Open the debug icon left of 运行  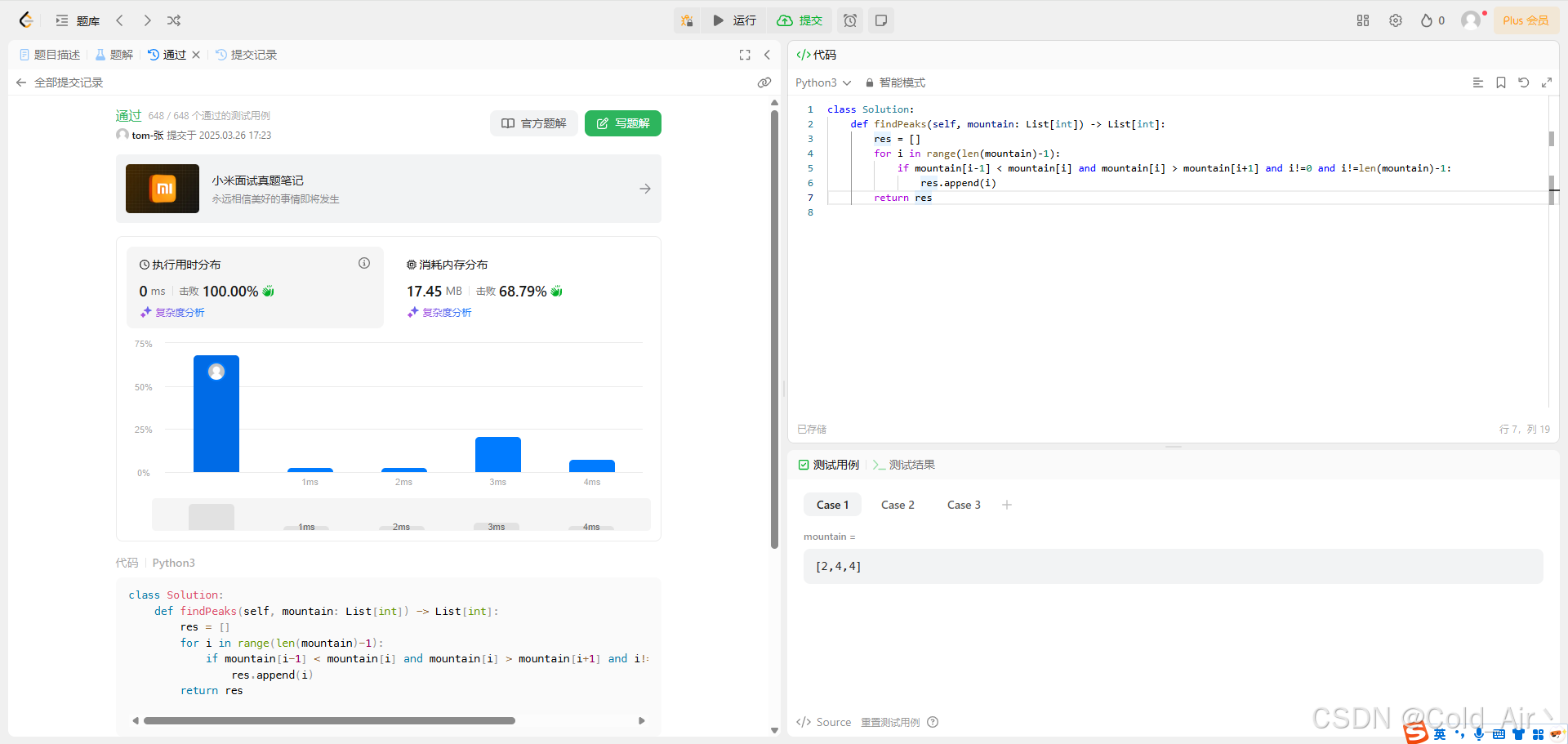687,20
